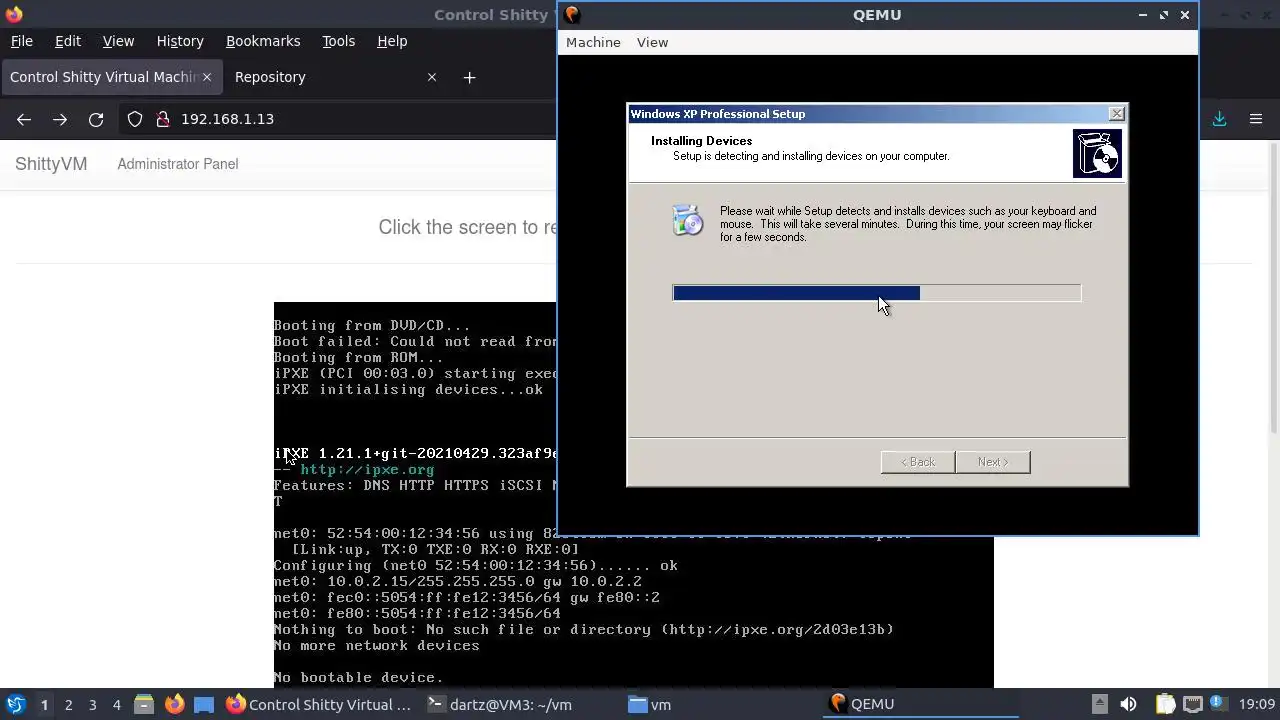Image resolution: width=1280 pixels, height=720 pixels.
Task: Click the Firefox page vertical scrollbar
Action: tap(1273, 290)
